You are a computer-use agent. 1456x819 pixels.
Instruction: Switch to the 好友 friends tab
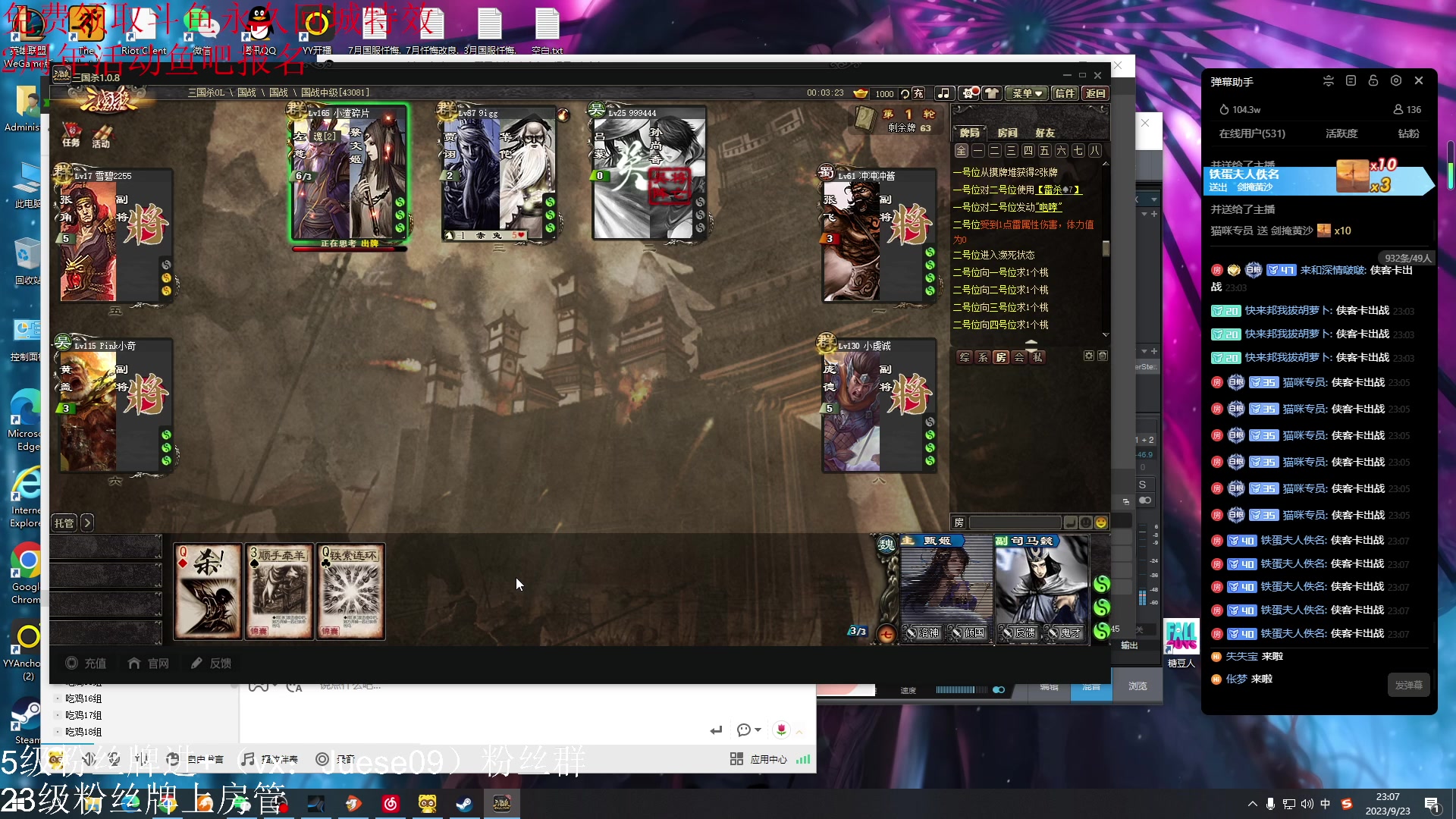click(x=1045, y=133)
